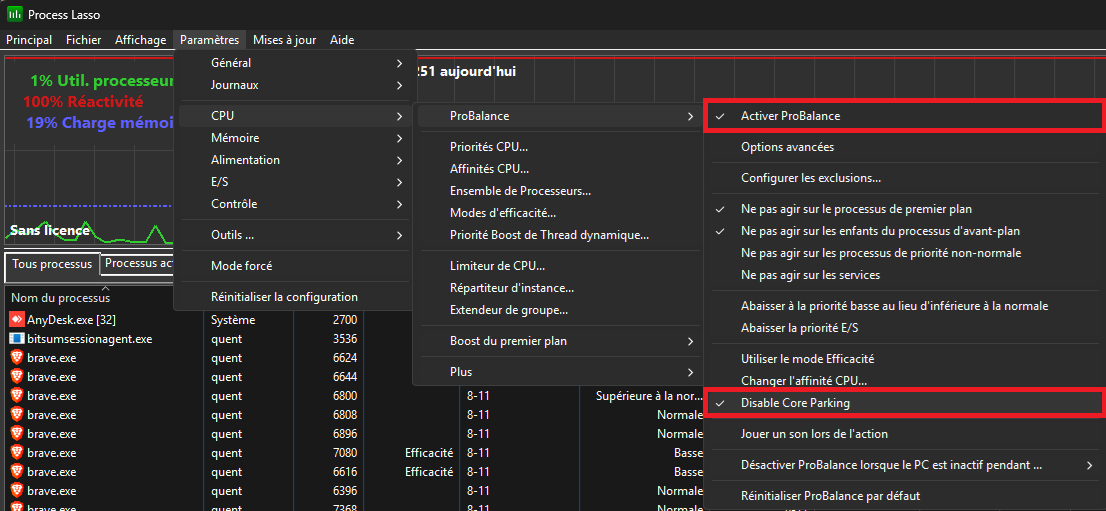
Task: Toggle Ne pas agir sur le processus de premier plan
Action: point(904,210)
